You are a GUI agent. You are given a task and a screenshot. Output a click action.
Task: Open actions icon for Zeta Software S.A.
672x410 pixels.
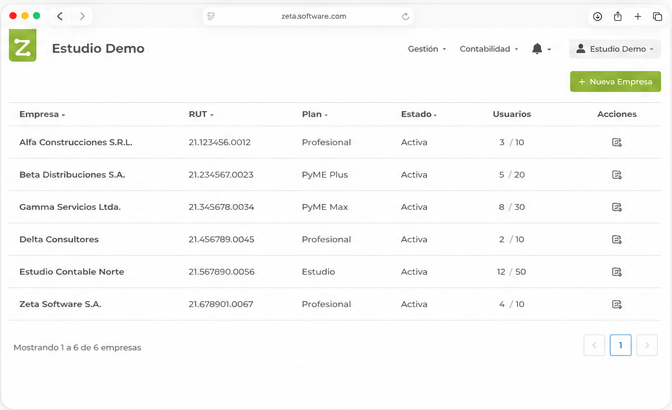coord(617,304)
